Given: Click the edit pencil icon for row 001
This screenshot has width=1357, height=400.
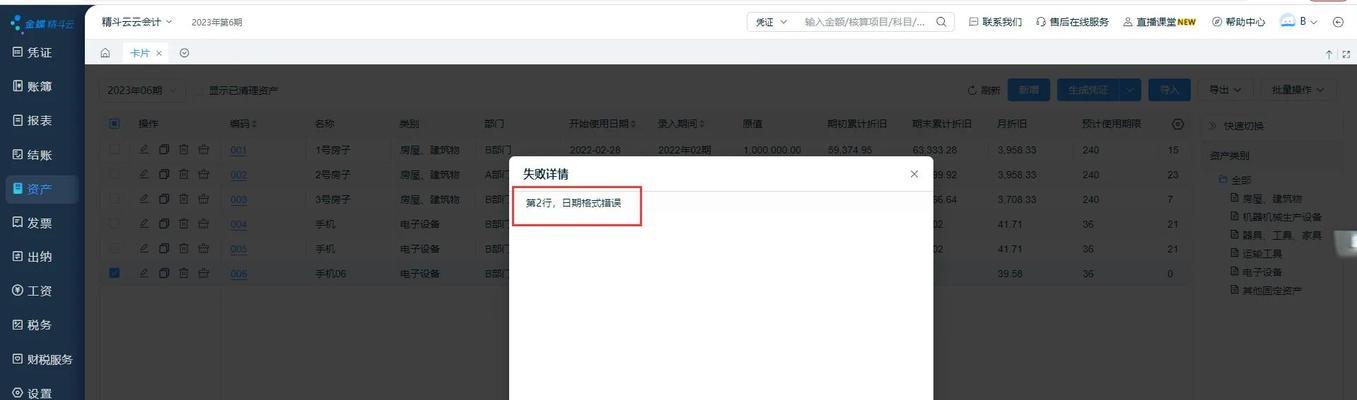Looking at the screenshot, I should coord(144,149).
